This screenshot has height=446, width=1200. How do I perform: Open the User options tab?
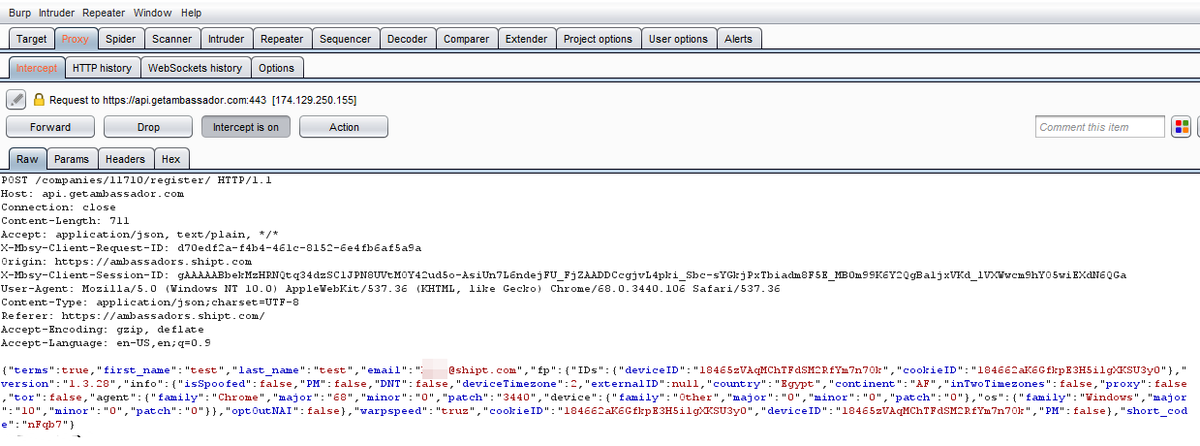pyautogui.click(x=678, y=39)
